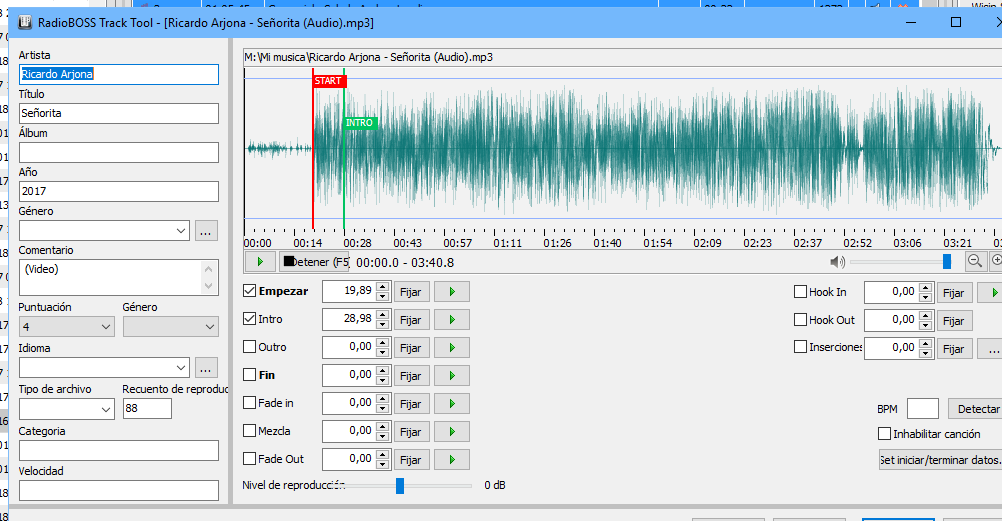Open Idioma browse button with ellipsis
Viewport: 1002px width, 521px height.
click(206, 368)
